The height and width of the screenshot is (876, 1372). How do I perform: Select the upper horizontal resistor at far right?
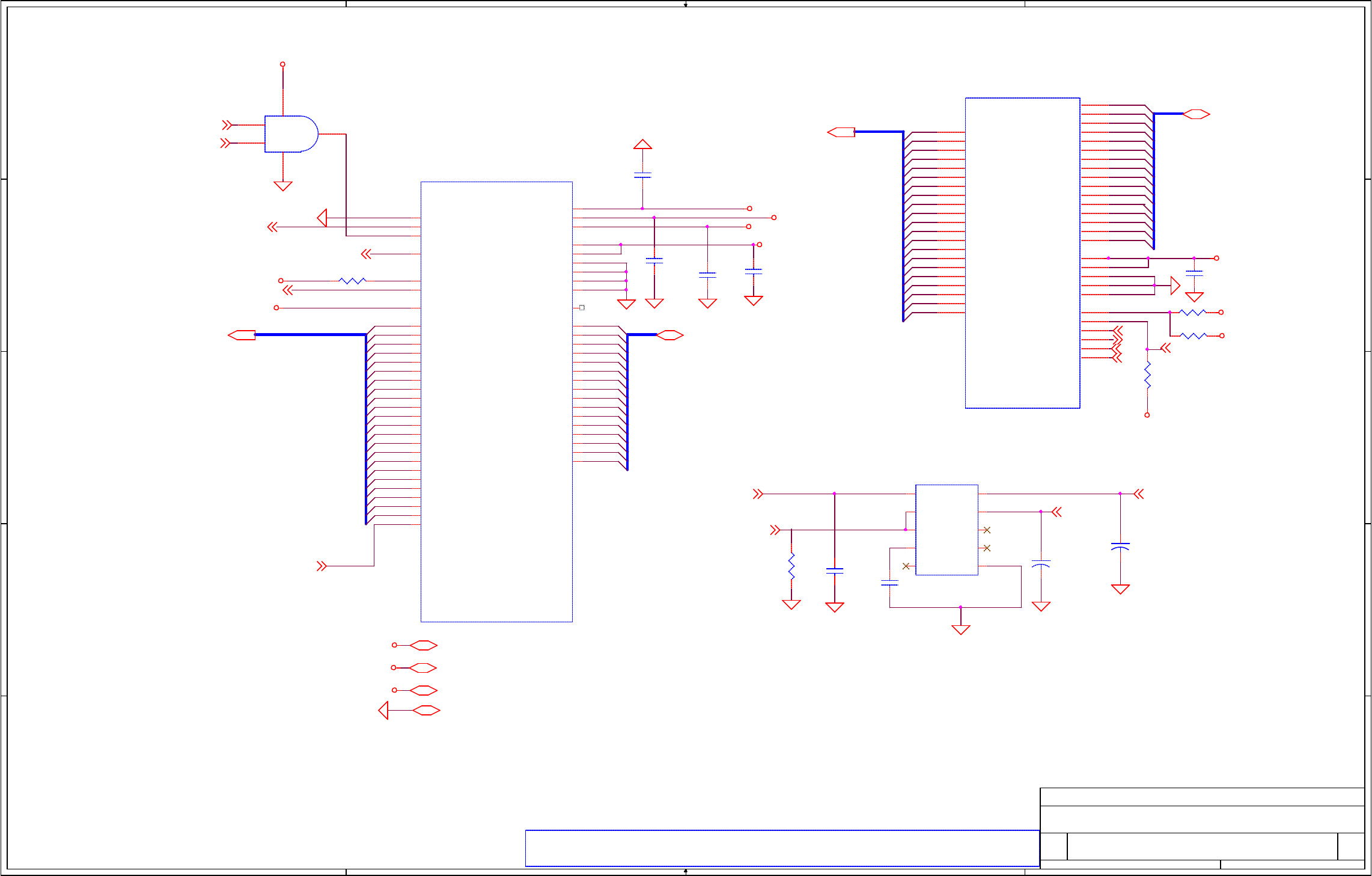click(1192, 313)
